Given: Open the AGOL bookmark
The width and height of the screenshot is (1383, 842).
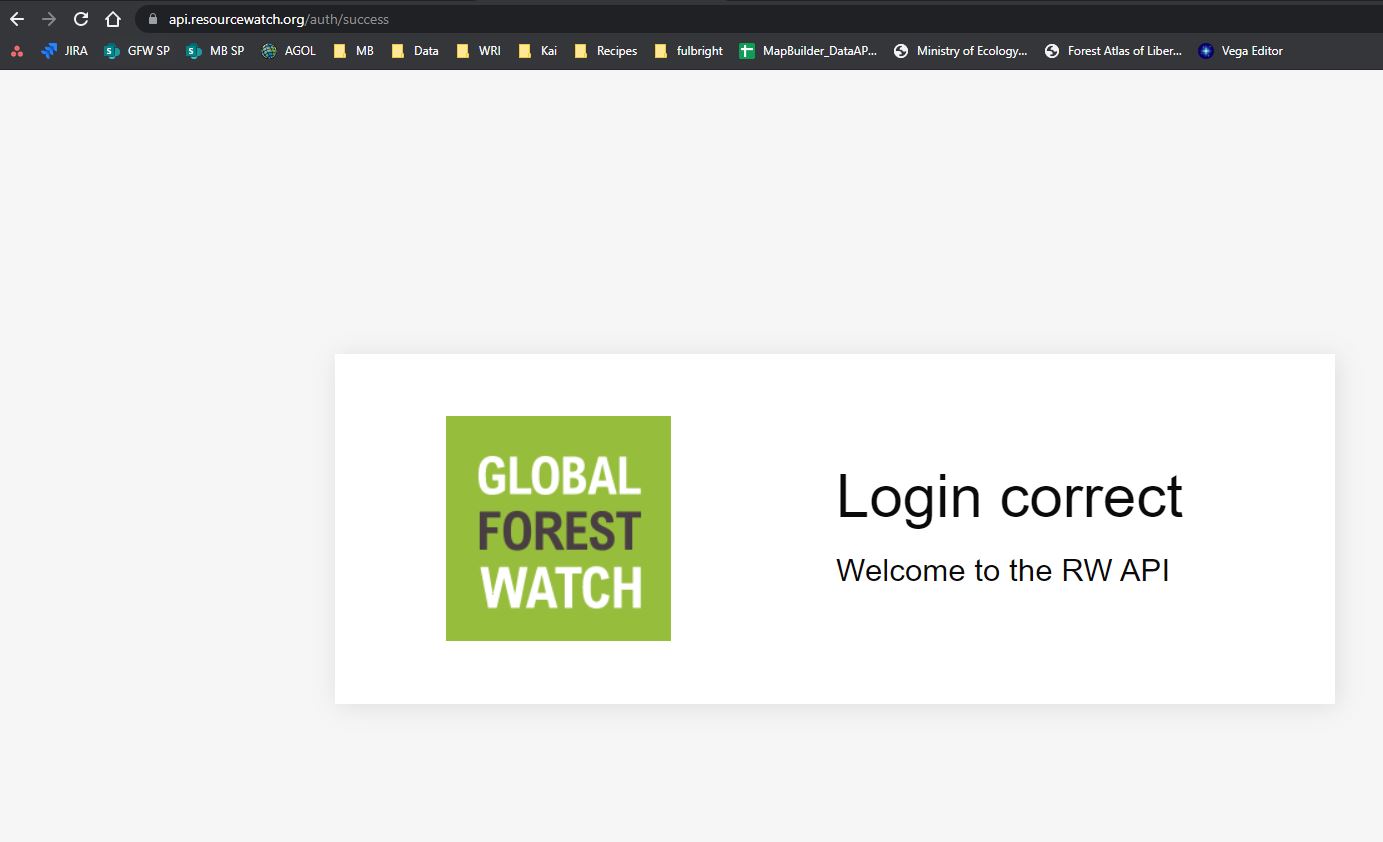Looking at the screenshot, I should click(x=289, y=51).
